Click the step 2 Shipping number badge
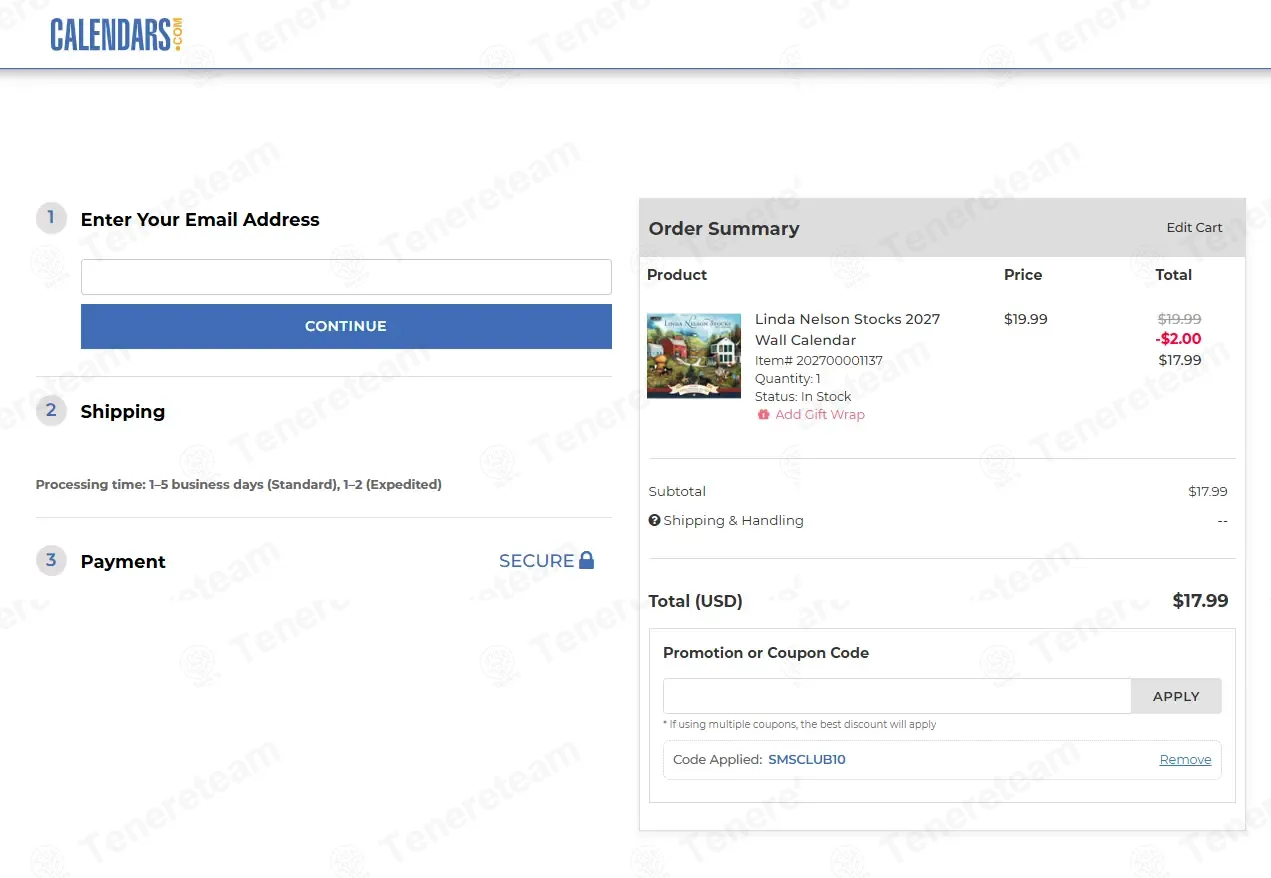Viewport: 1271px width, 878px height. 51,410
